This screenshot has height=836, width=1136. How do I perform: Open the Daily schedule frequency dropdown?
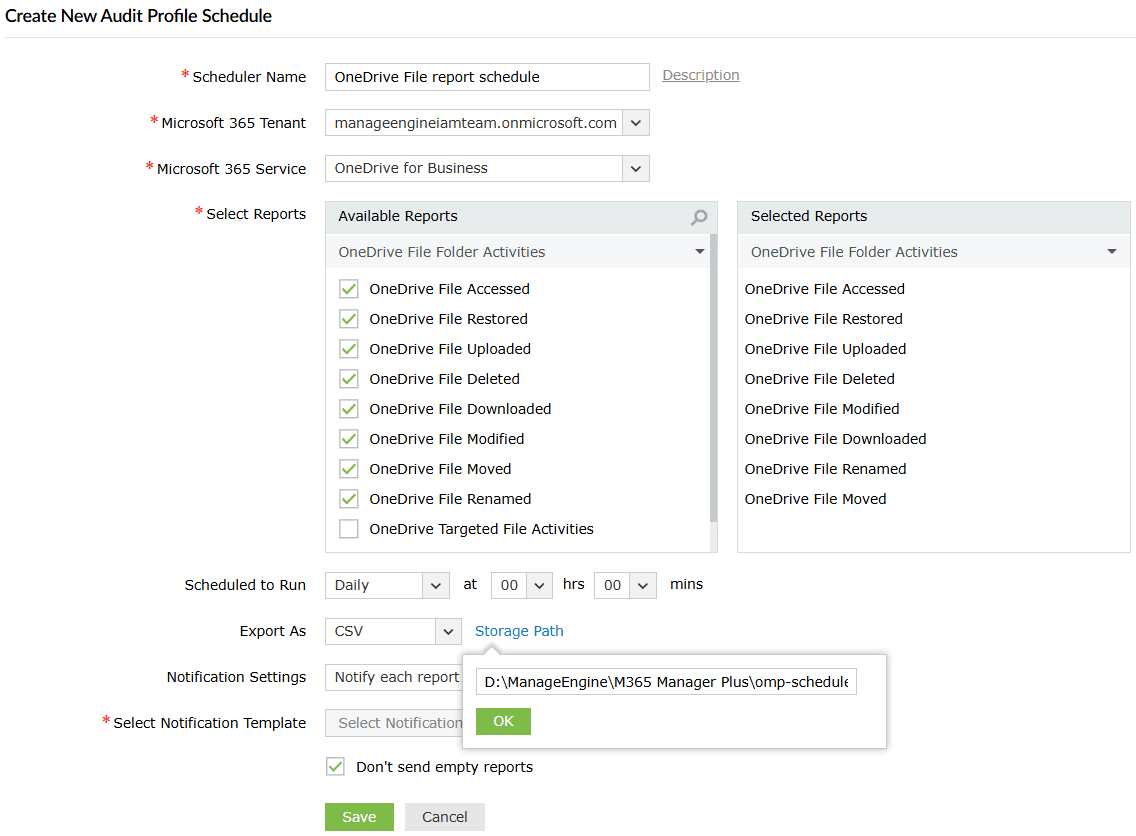point(435,585)
